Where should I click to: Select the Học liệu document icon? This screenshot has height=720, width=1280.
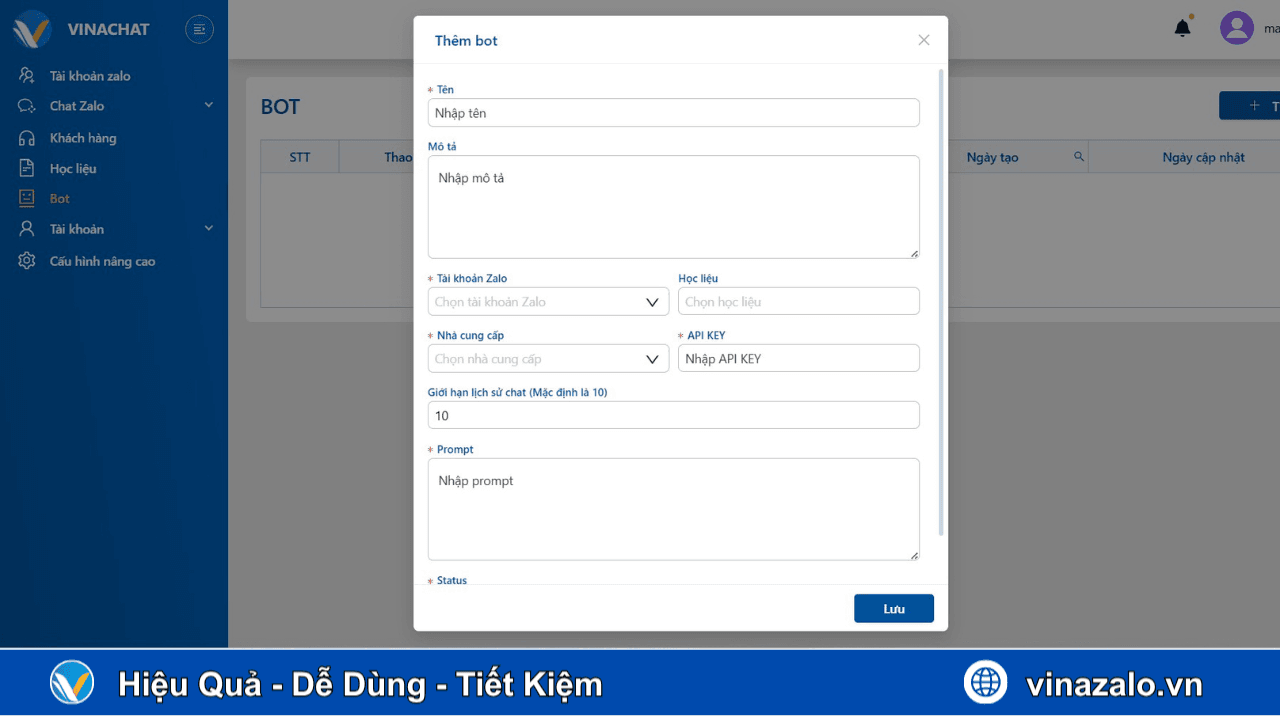point(27,168)
